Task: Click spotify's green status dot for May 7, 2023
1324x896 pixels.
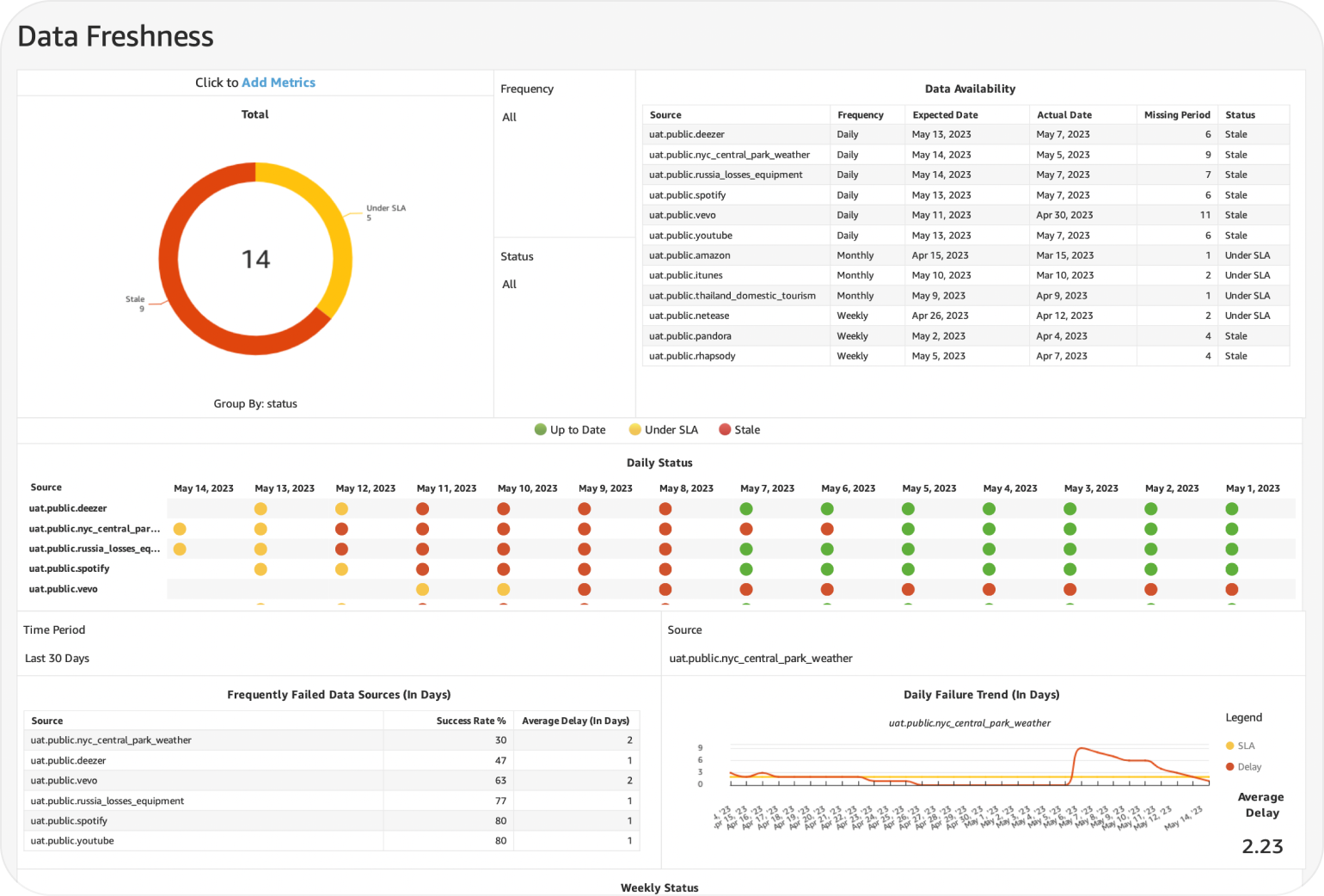Action: [746, 569]
